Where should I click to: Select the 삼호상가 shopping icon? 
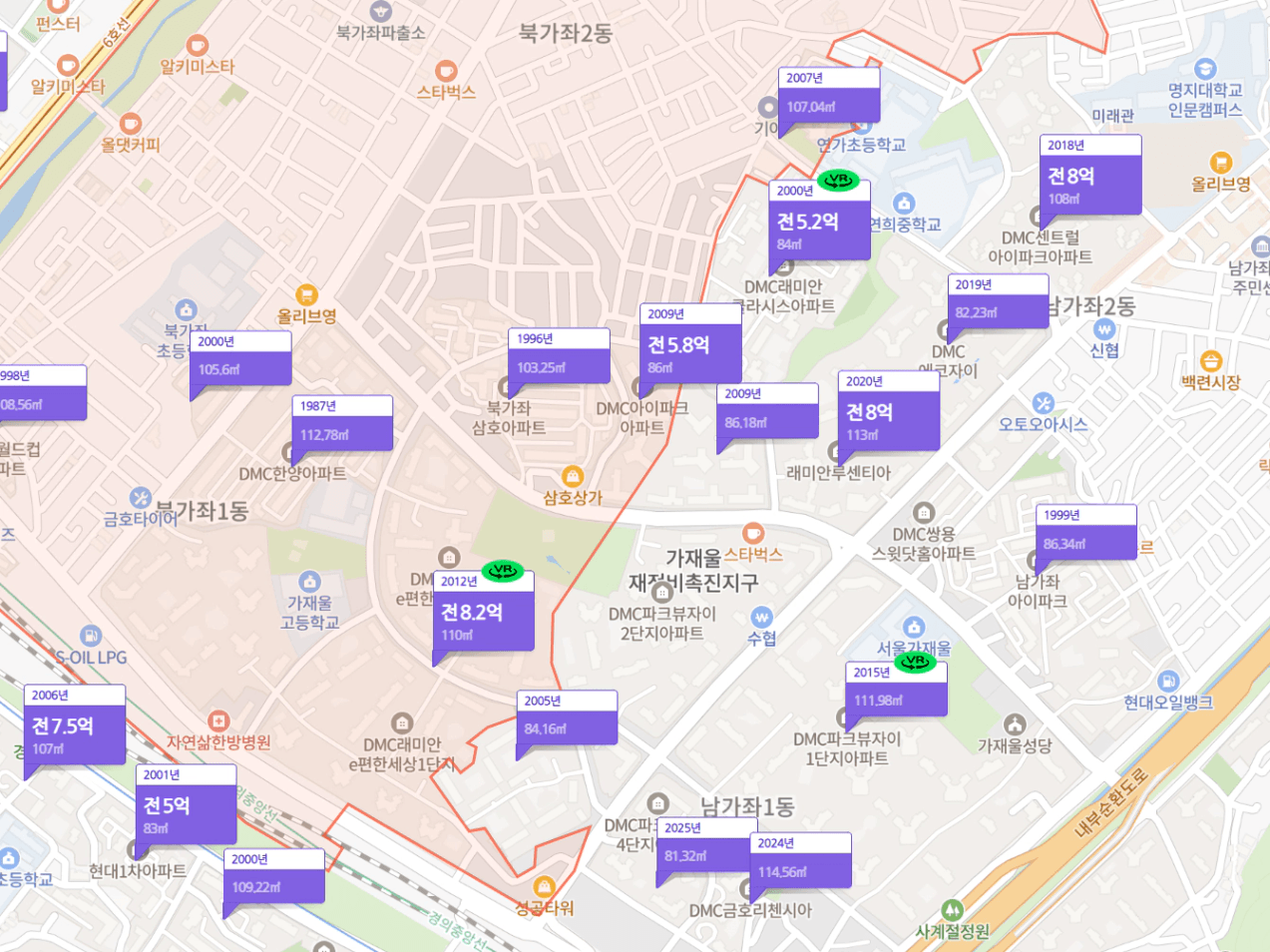573,476
